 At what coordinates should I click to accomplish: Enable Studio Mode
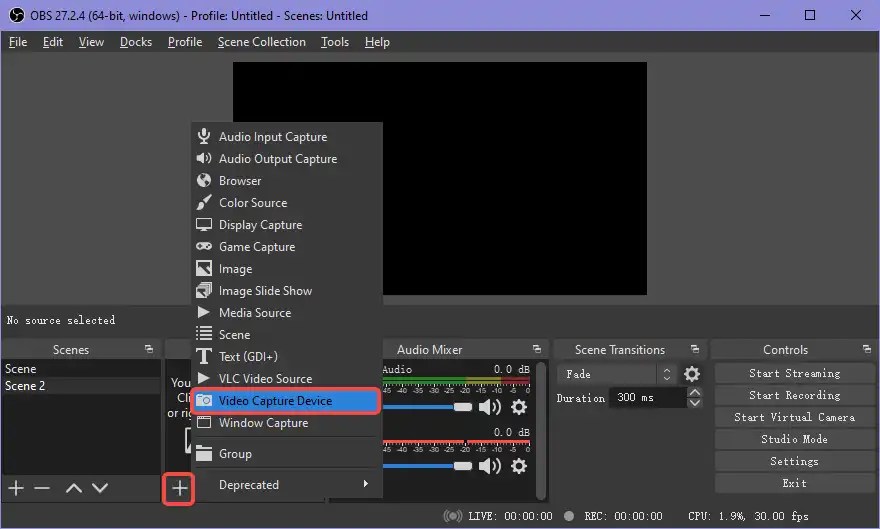tap(795, 439)
